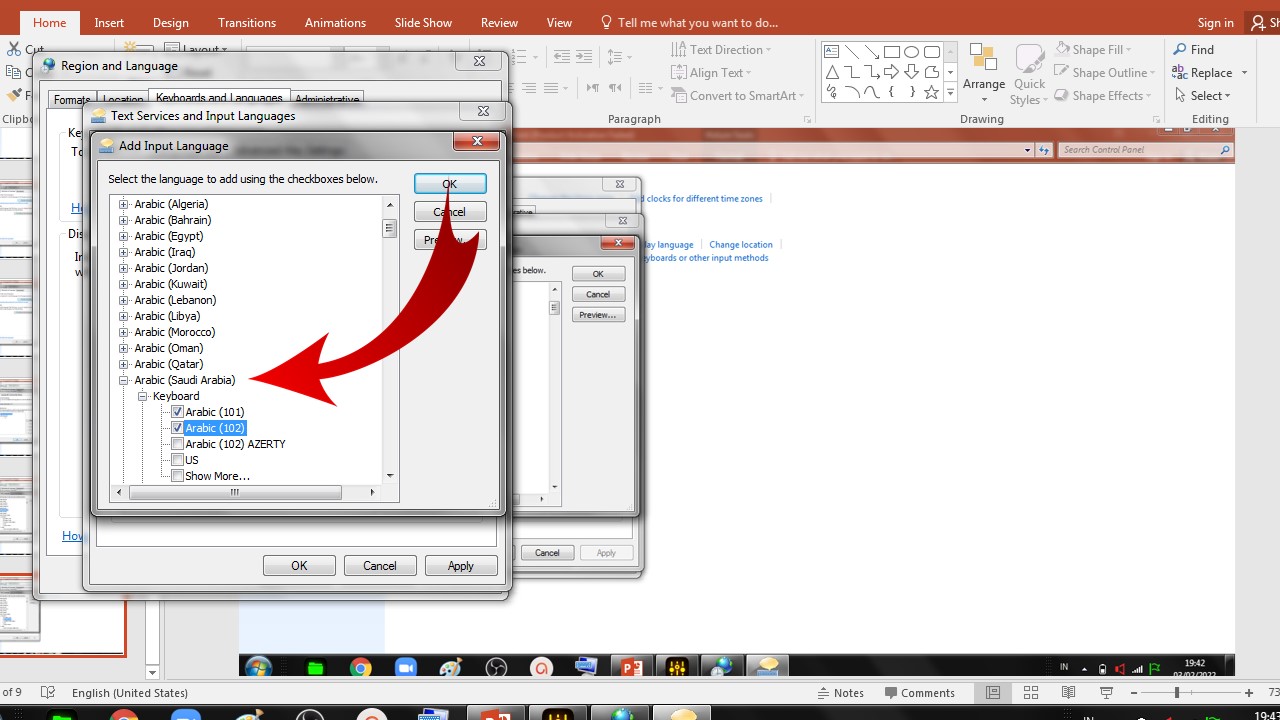Screen dimensions: 1280x720
Task: Select the five-point Star shape
Action: pyautogui.click(x=932, y=92)
